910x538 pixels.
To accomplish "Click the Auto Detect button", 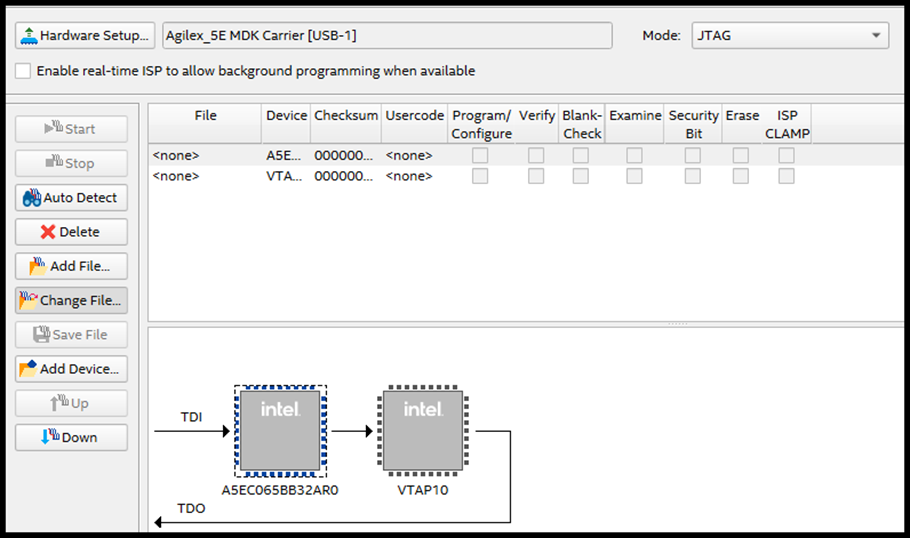I will pos(71,198).
